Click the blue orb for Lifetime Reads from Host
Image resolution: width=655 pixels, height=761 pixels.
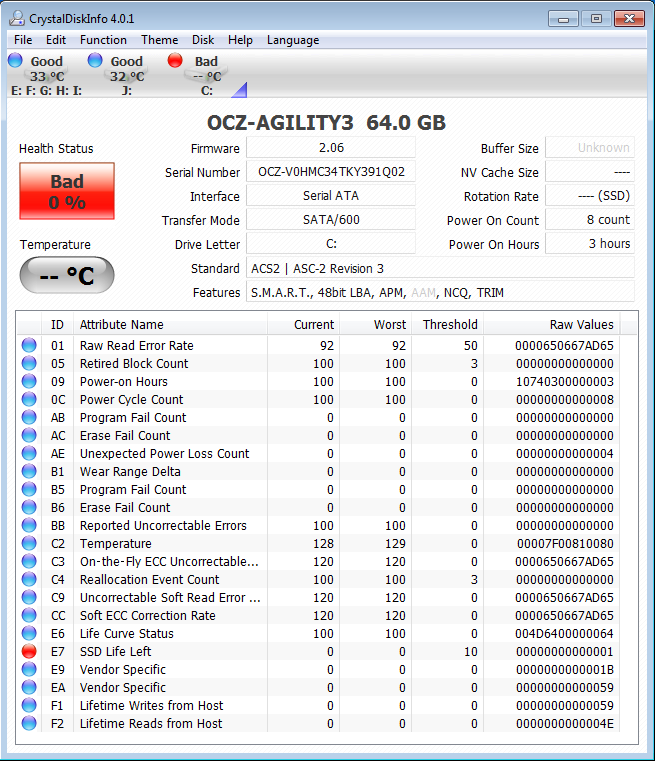pos(29,723)
